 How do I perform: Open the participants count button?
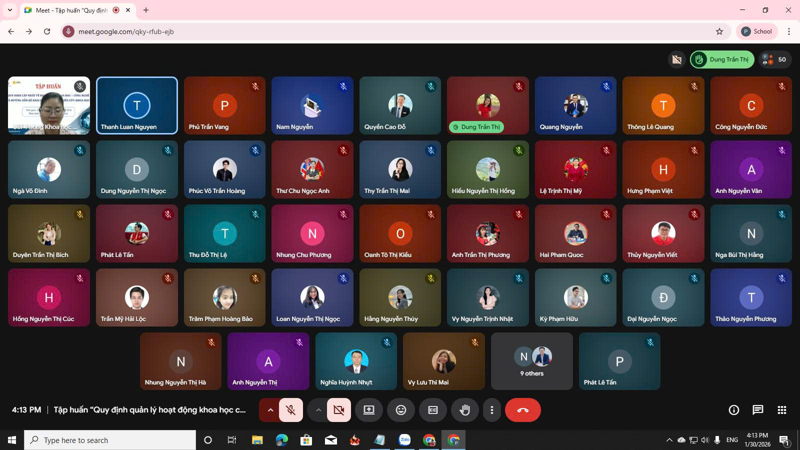775,60
